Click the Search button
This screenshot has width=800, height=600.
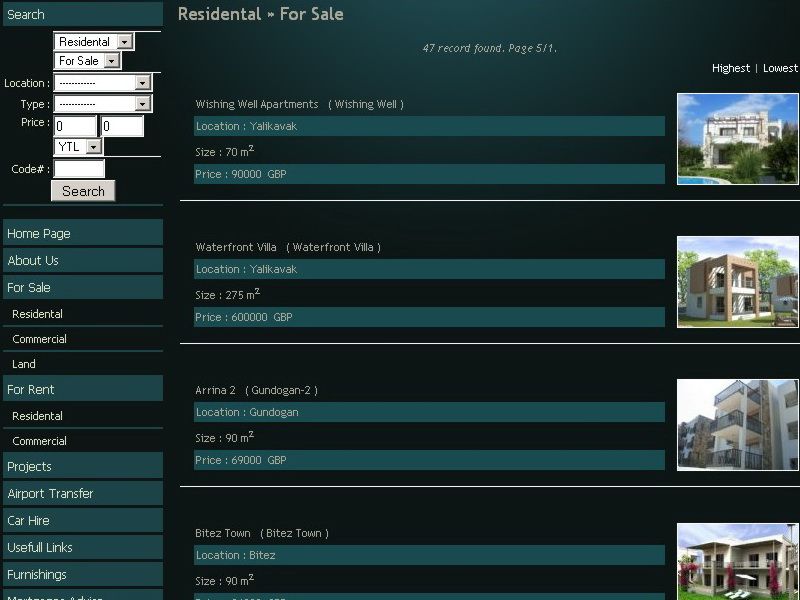pyautogui.click(x=83, y=191)
